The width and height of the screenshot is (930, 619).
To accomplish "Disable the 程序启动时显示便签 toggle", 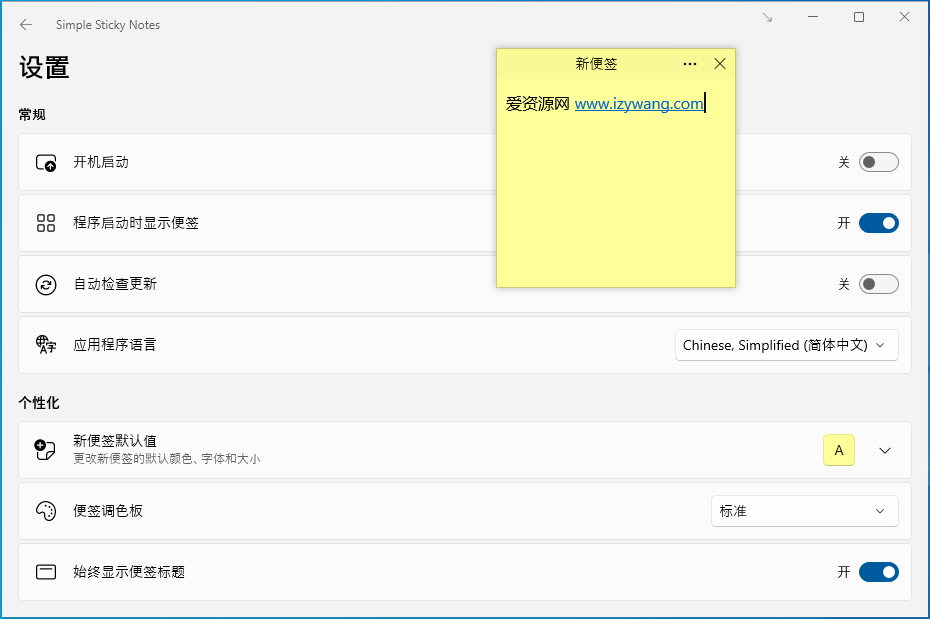I will point(878,222).
